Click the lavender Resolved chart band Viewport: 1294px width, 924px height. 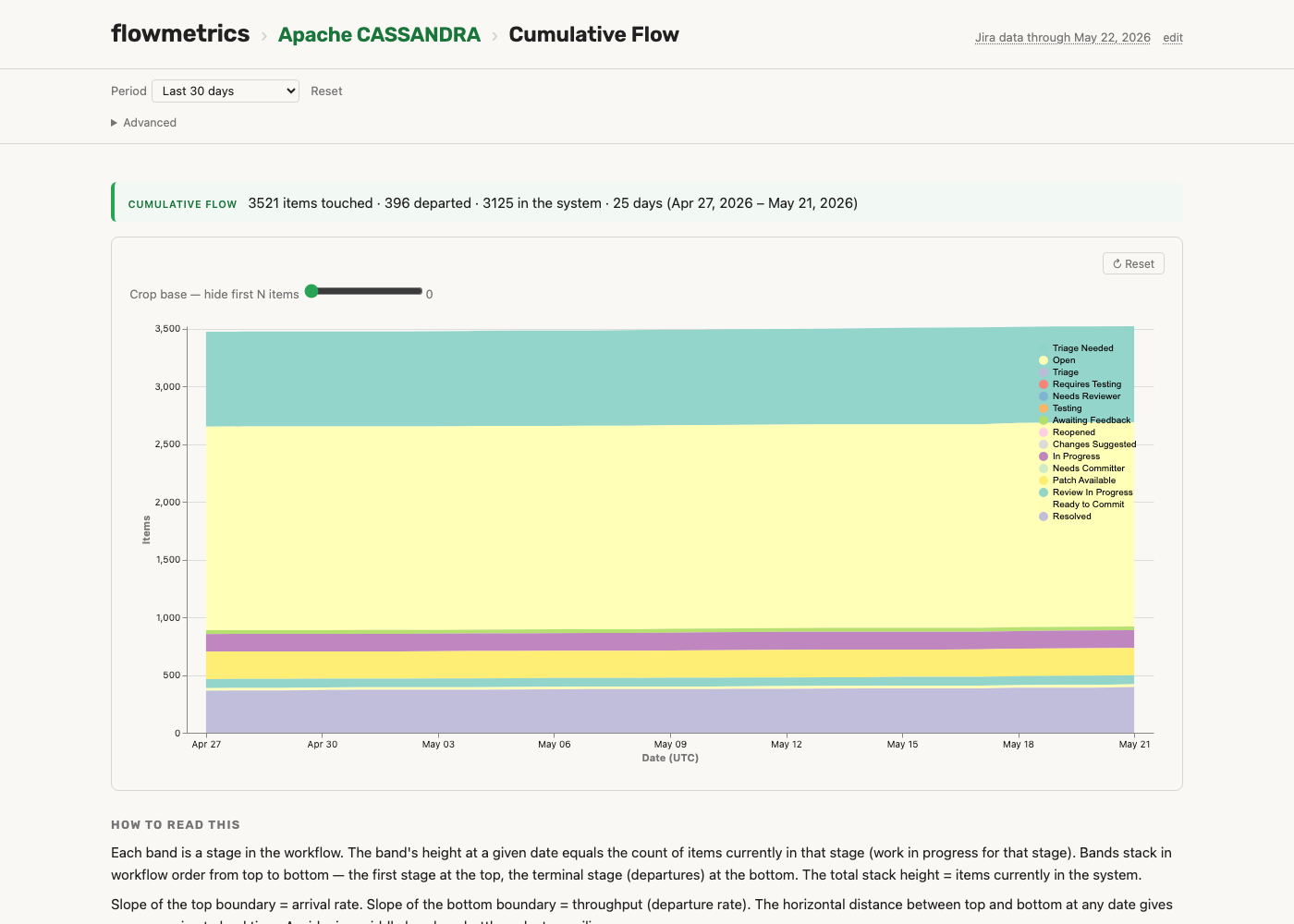tap(670, 711)
